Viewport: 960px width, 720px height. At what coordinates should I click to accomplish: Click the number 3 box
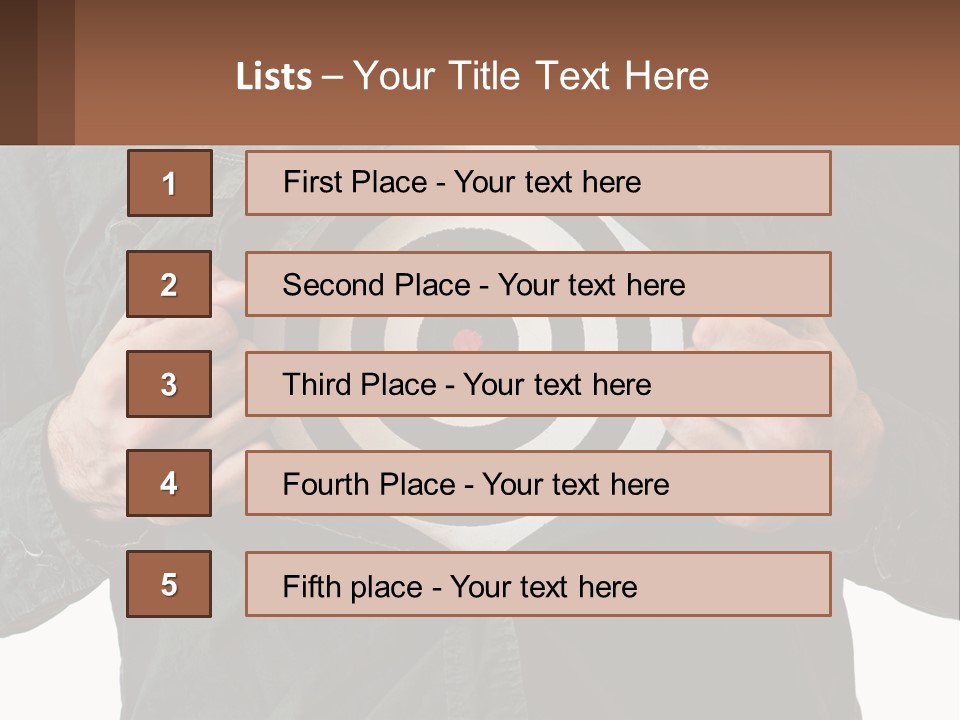pos(169,384)
